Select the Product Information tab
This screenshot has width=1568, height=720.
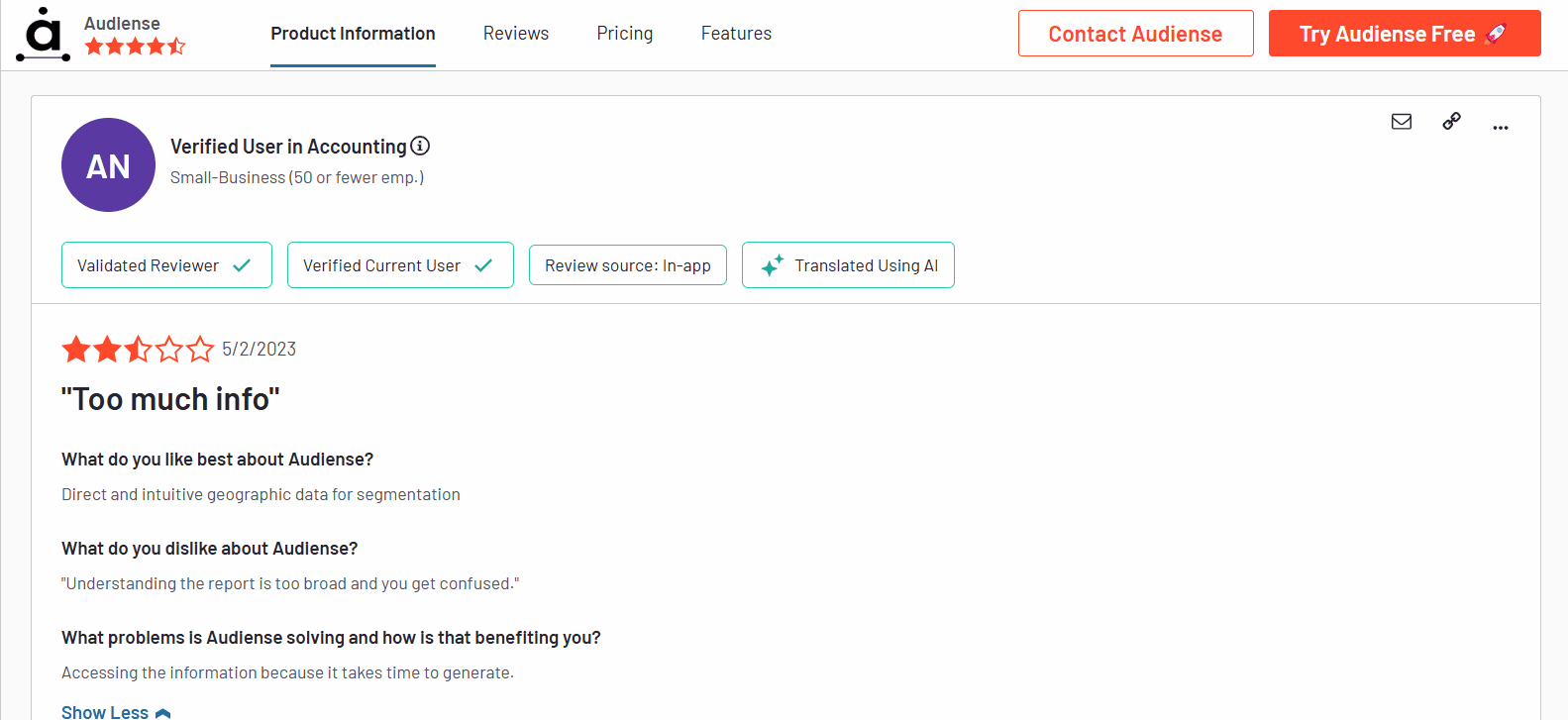pos(353,34)
